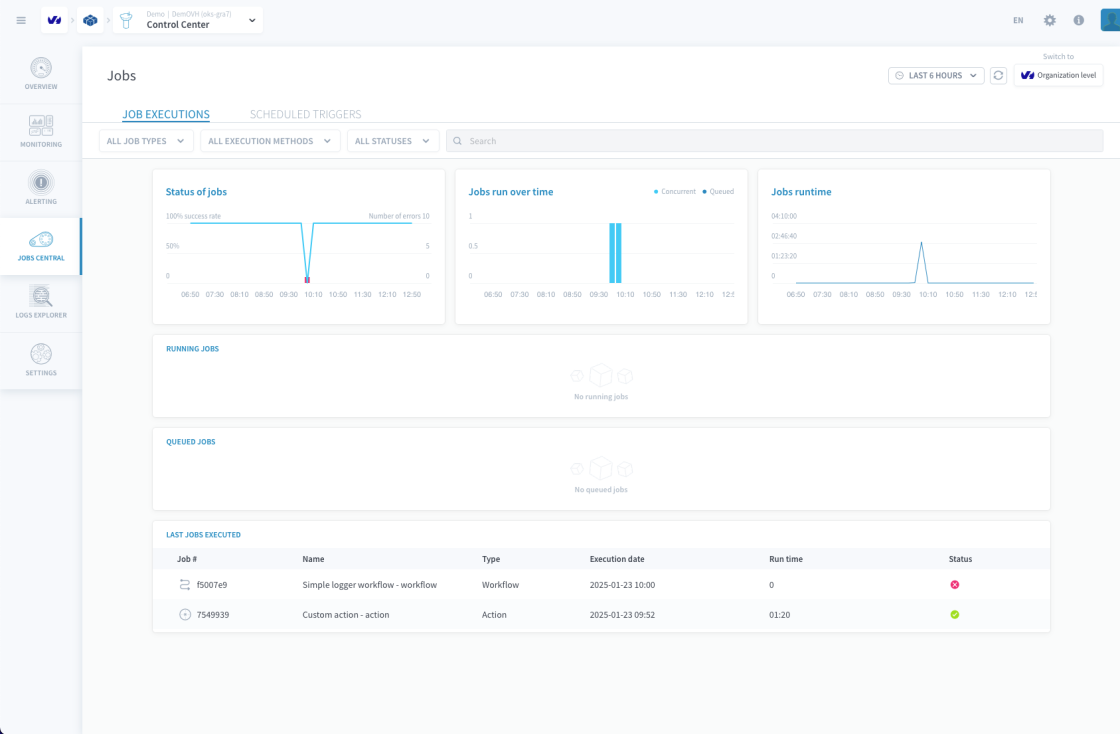Image resolution: width=1120 pixels, height=734 pixels.
Task: Switch to Organization level
Action: pos(1058,75)
